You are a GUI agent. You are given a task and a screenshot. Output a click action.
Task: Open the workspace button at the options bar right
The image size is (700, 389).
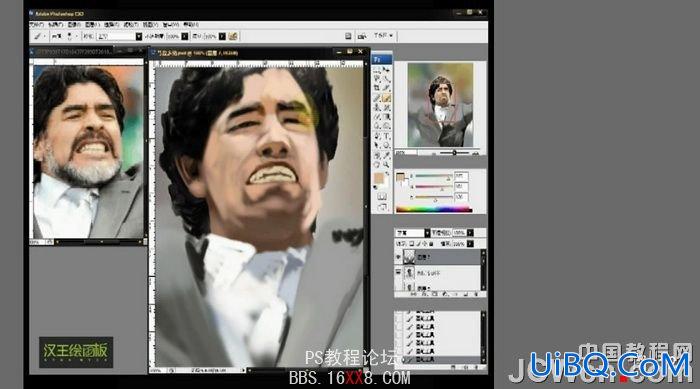click(x=383, y=35)
